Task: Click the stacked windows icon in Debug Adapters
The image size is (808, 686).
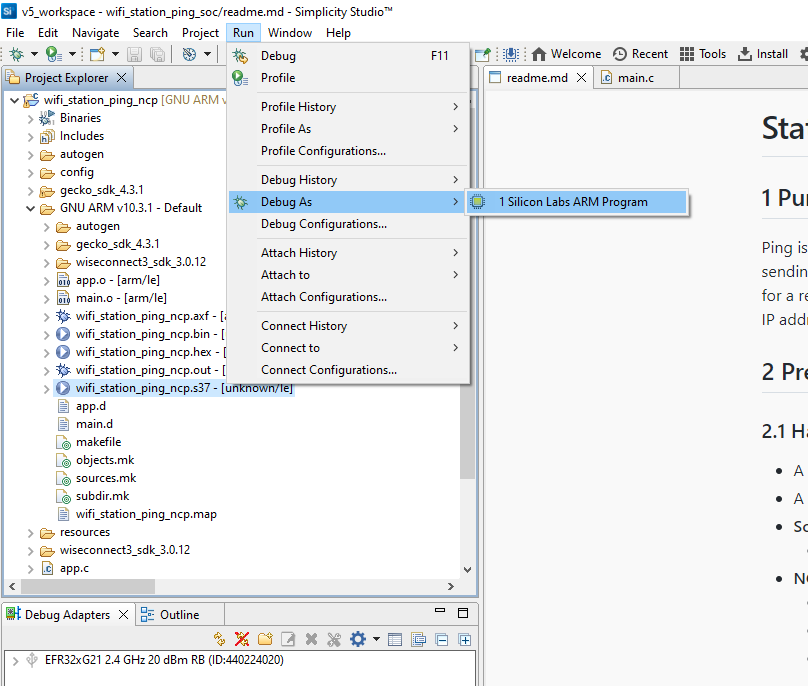Action: point(418,640)
